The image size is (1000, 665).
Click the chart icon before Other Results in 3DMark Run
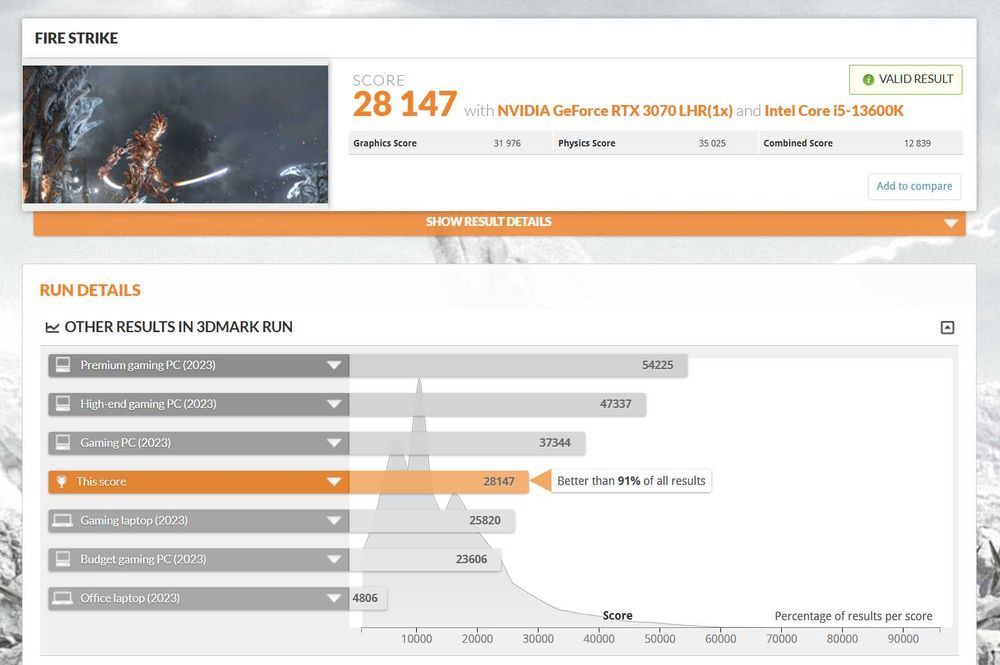click(x=52, y=328)
